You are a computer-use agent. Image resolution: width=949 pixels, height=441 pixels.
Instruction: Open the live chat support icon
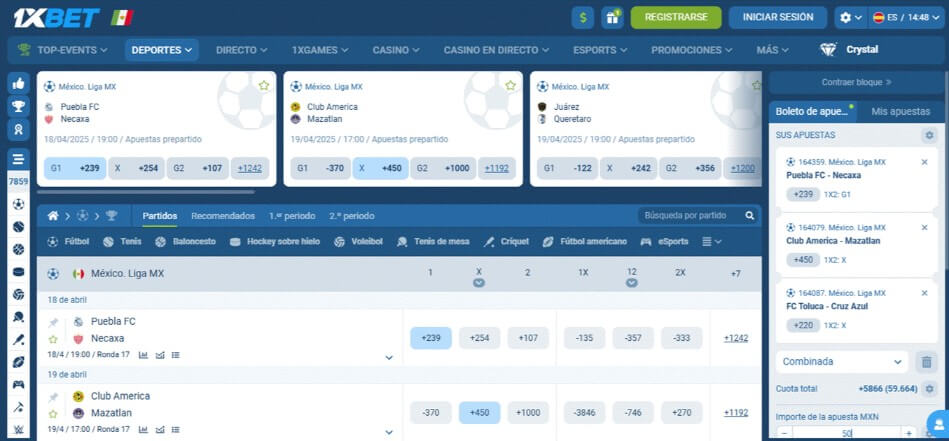(x=939, y=423)
